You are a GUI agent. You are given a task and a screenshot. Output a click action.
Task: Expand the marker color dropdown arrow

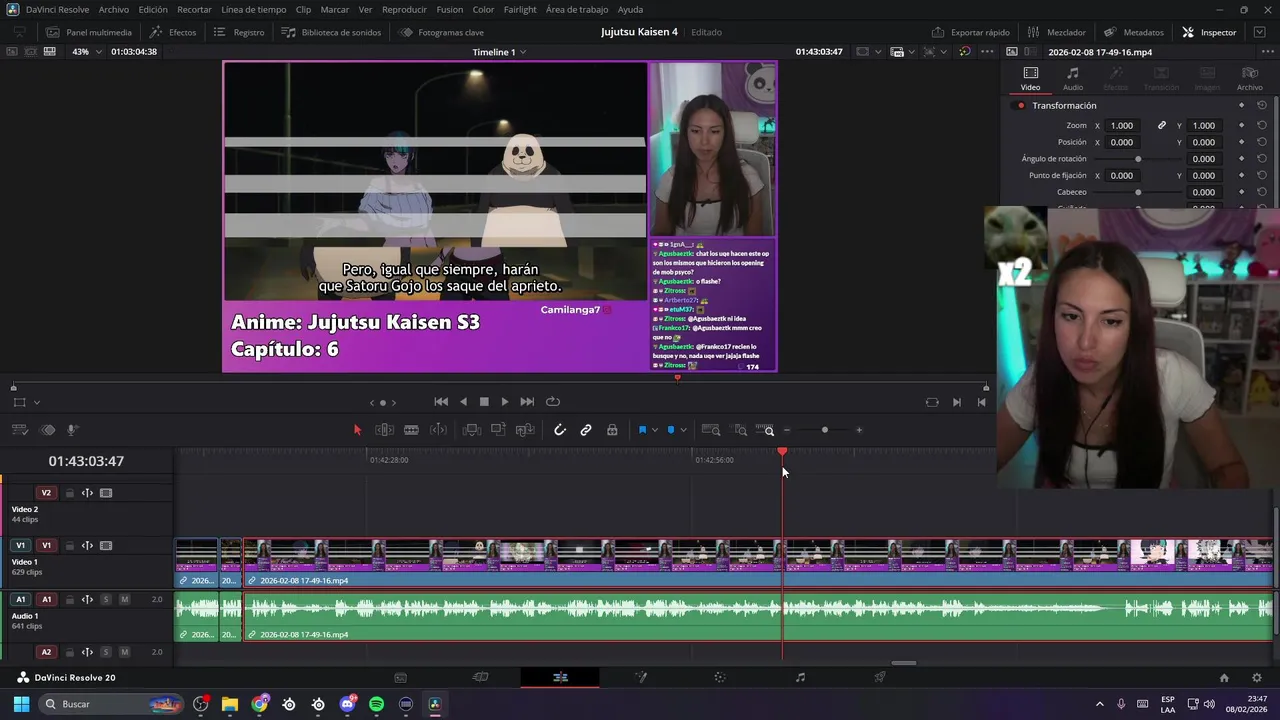coord(683,430)
